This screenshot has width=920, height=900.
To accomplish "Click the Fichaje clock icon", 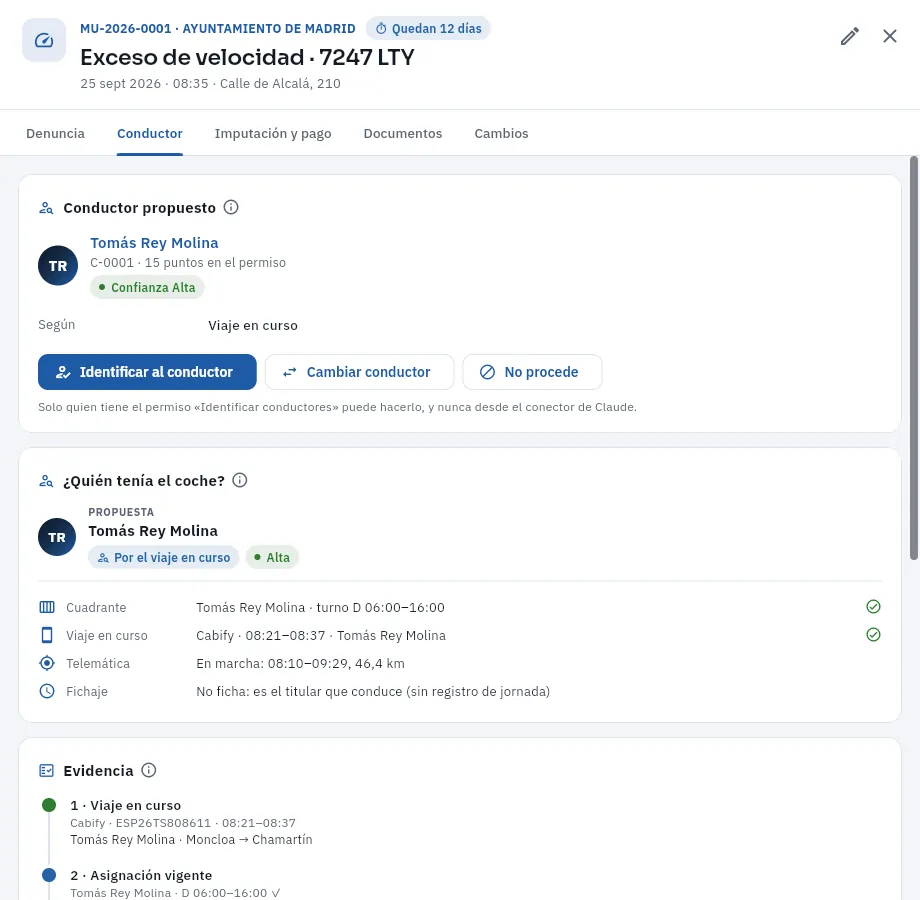I will click(x=47, y=691).
